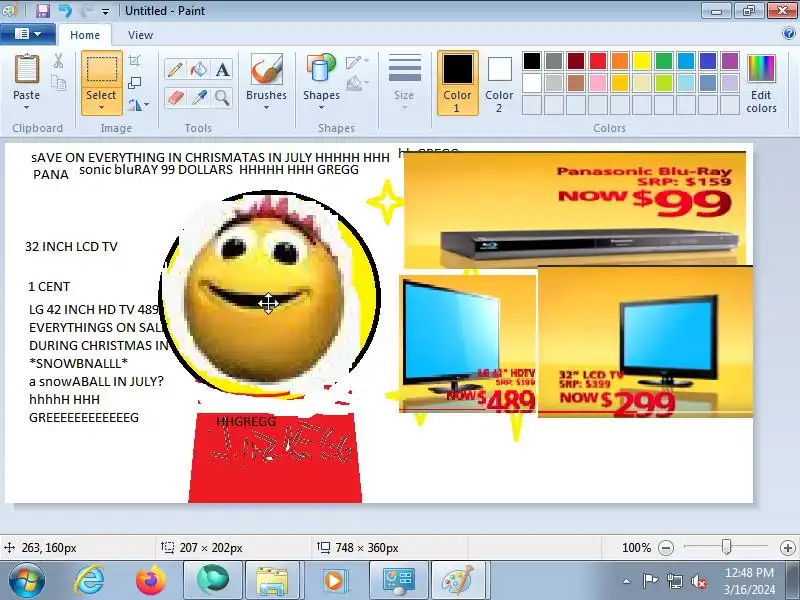This screenshot has width=800, height=600.
Task: Open the shape Fill dropdown
Action: coord(358,82)
